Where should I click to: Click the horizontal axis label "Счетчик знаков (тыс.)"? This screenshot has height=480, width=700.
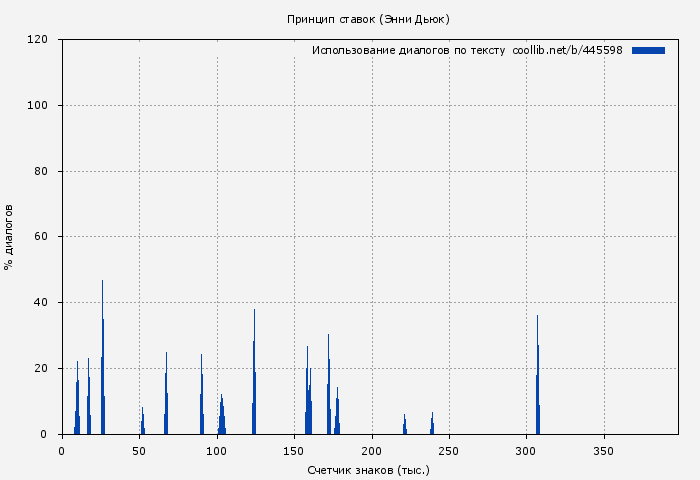tap(368, 469)
